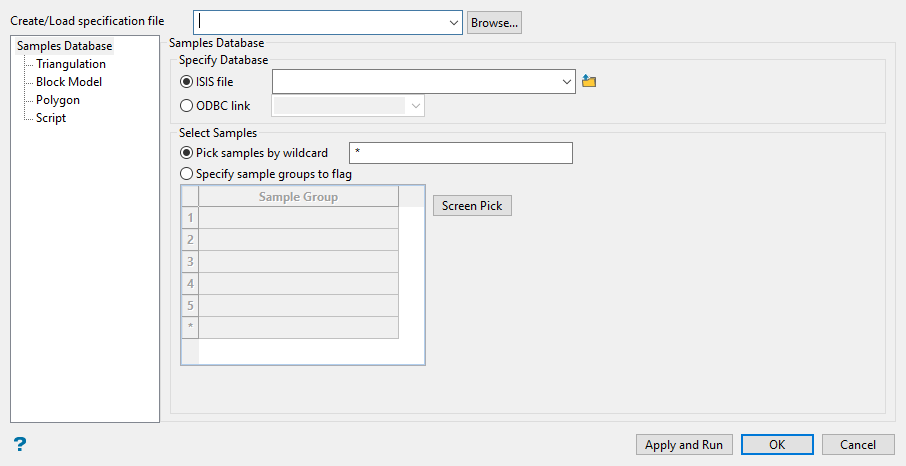Open help via the blue question mark
The image size is (906, 466).
click(x=20, y=444)
